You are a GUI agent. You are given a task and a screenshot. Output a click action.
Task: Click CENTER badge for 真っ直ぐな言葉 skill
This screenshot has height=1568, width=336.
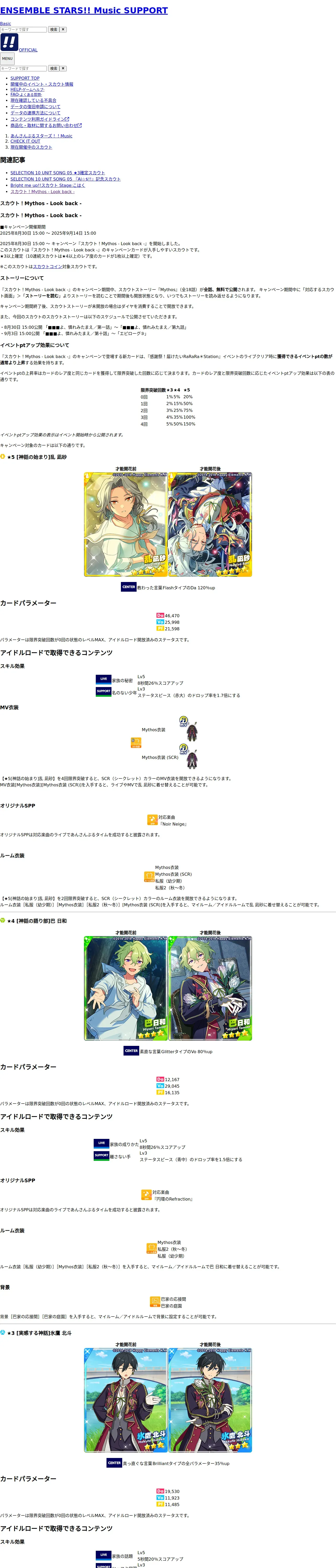tap(114, 1463)
